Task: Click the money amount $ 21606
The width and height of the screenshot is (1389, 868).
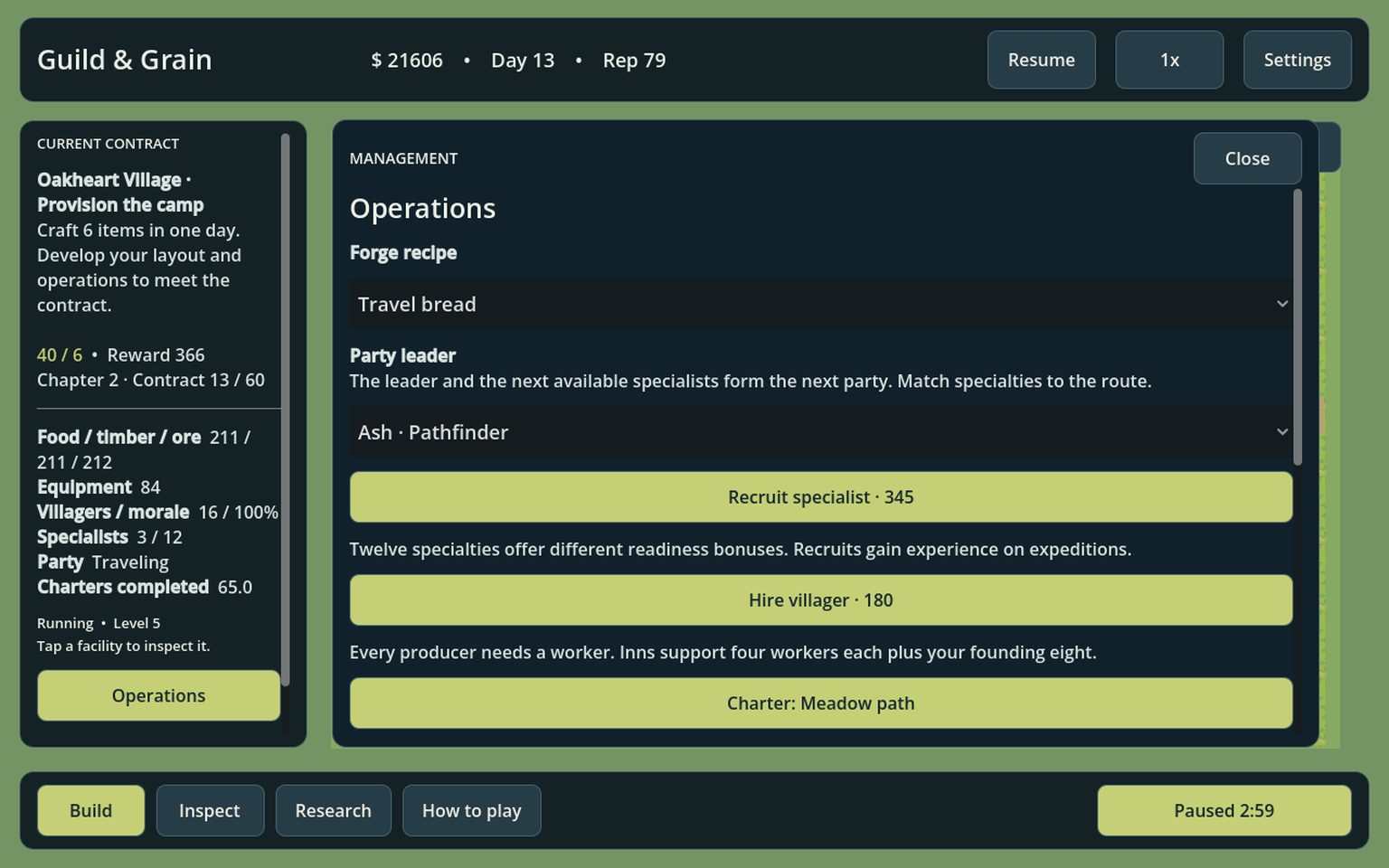Action: coord(407,61)
